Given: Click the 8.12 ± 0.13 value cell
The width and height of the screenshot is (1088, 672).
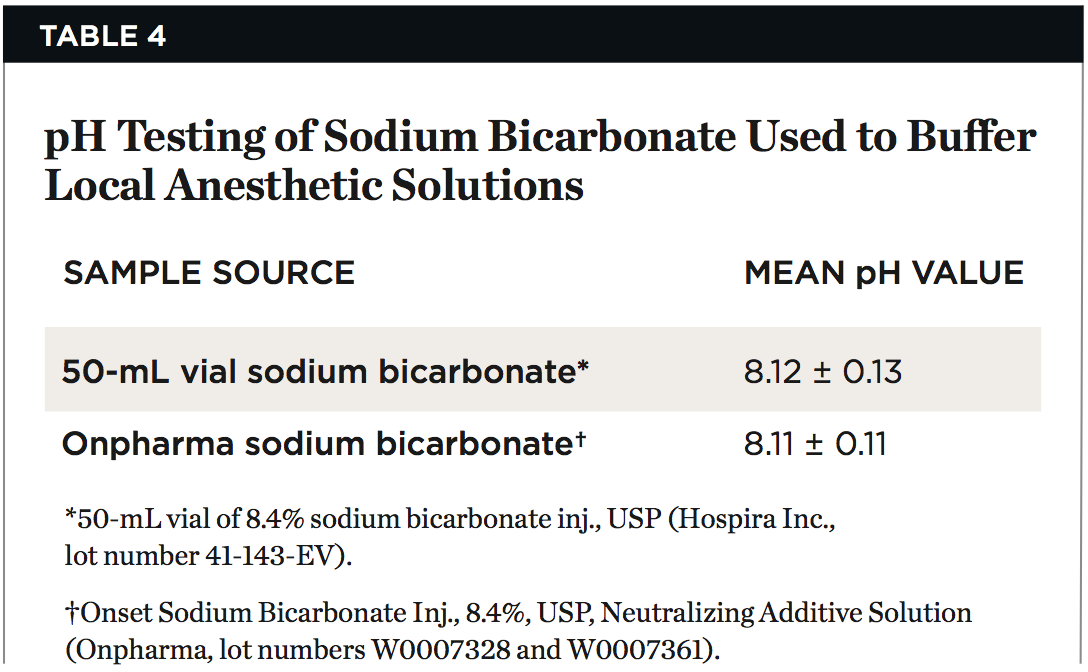Looking at the screenshot, I should click(822, 372).
